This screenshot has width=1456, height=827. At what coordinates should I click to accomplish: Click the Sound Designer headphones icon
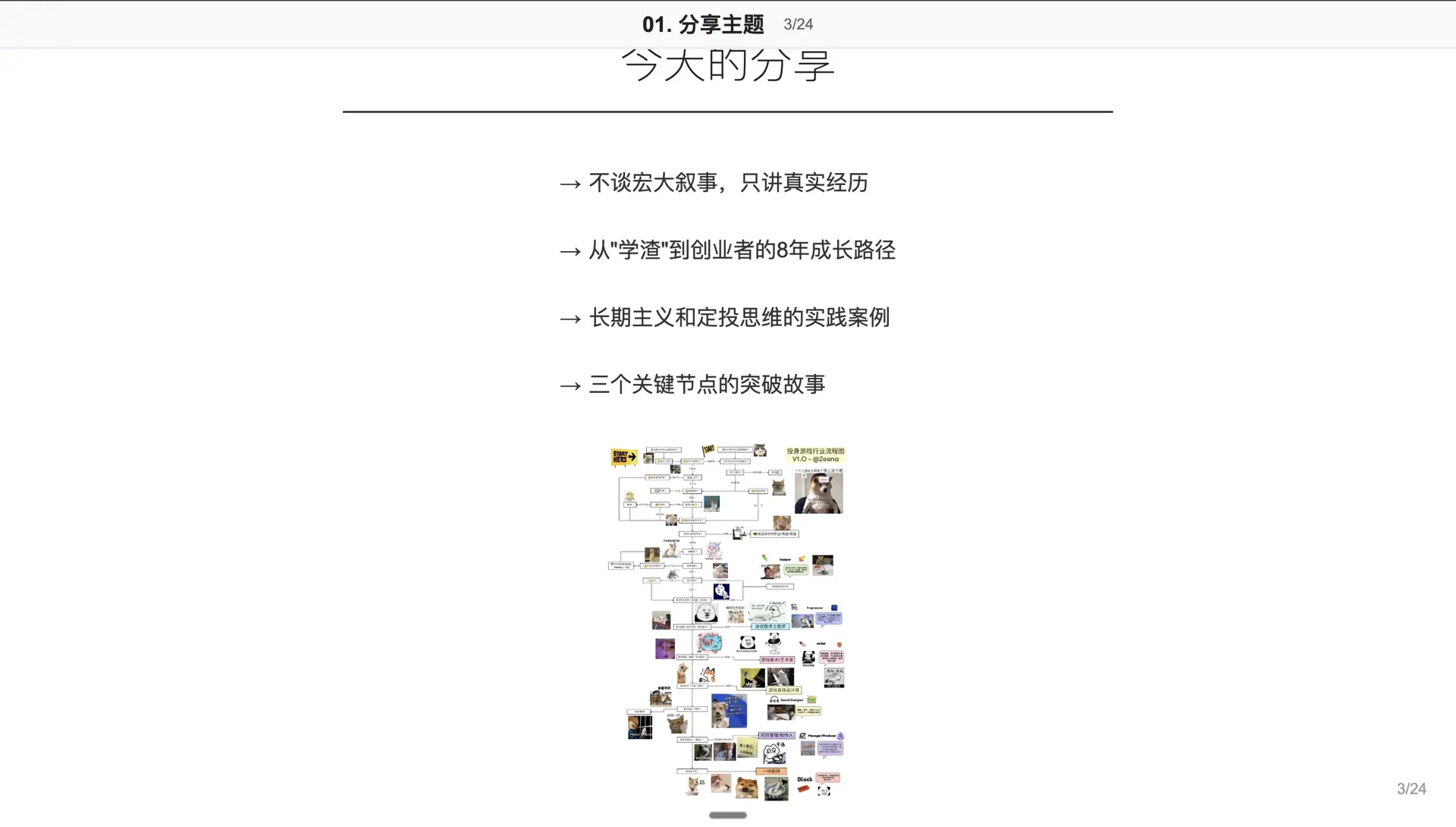pos(774,699)
